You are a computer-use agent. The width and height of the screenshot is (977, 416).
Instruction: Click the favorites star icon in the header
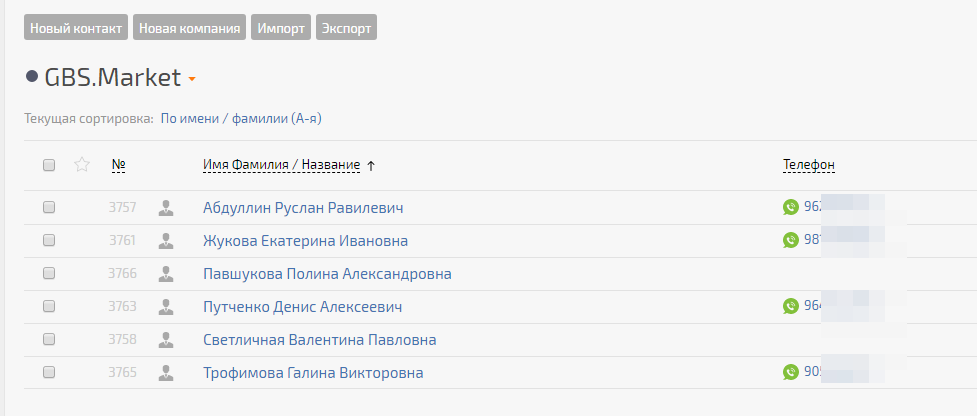click(x=82, y=165)
